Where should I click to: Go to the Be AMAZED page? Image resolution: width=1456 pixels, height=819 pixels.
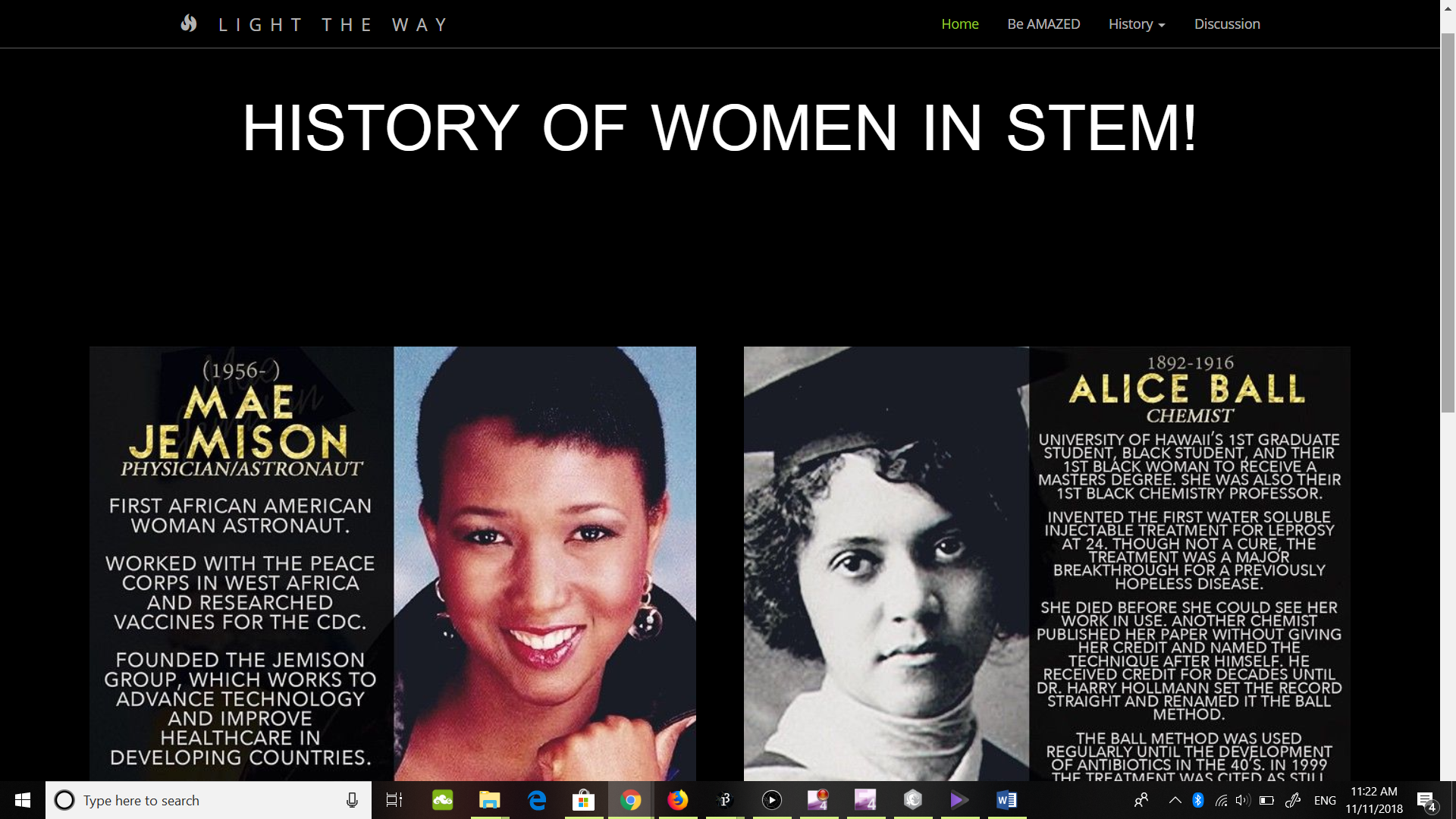point(1043,24)
